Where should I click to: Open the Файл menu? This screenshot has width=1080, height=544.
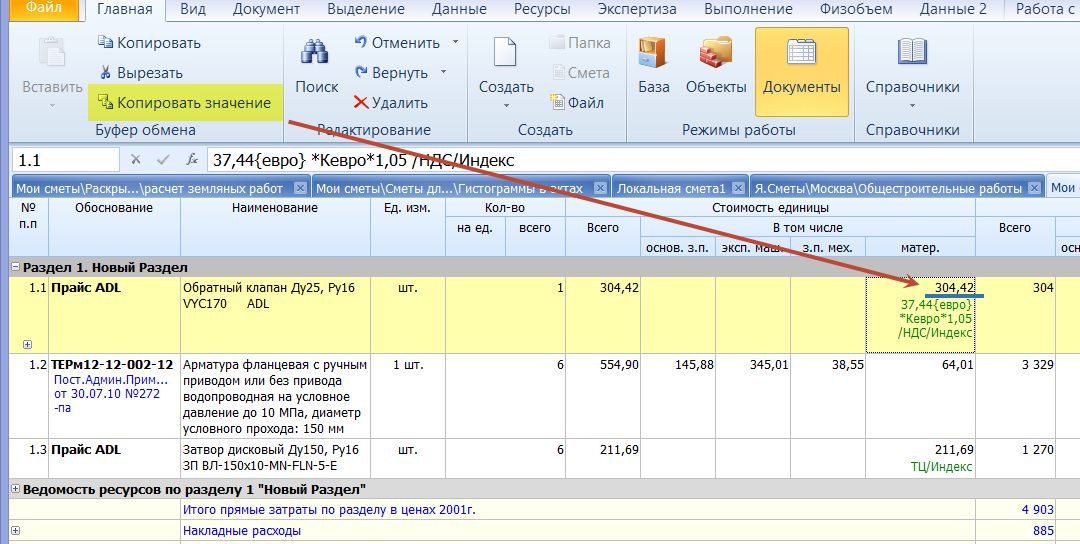(x=42, y=9)
